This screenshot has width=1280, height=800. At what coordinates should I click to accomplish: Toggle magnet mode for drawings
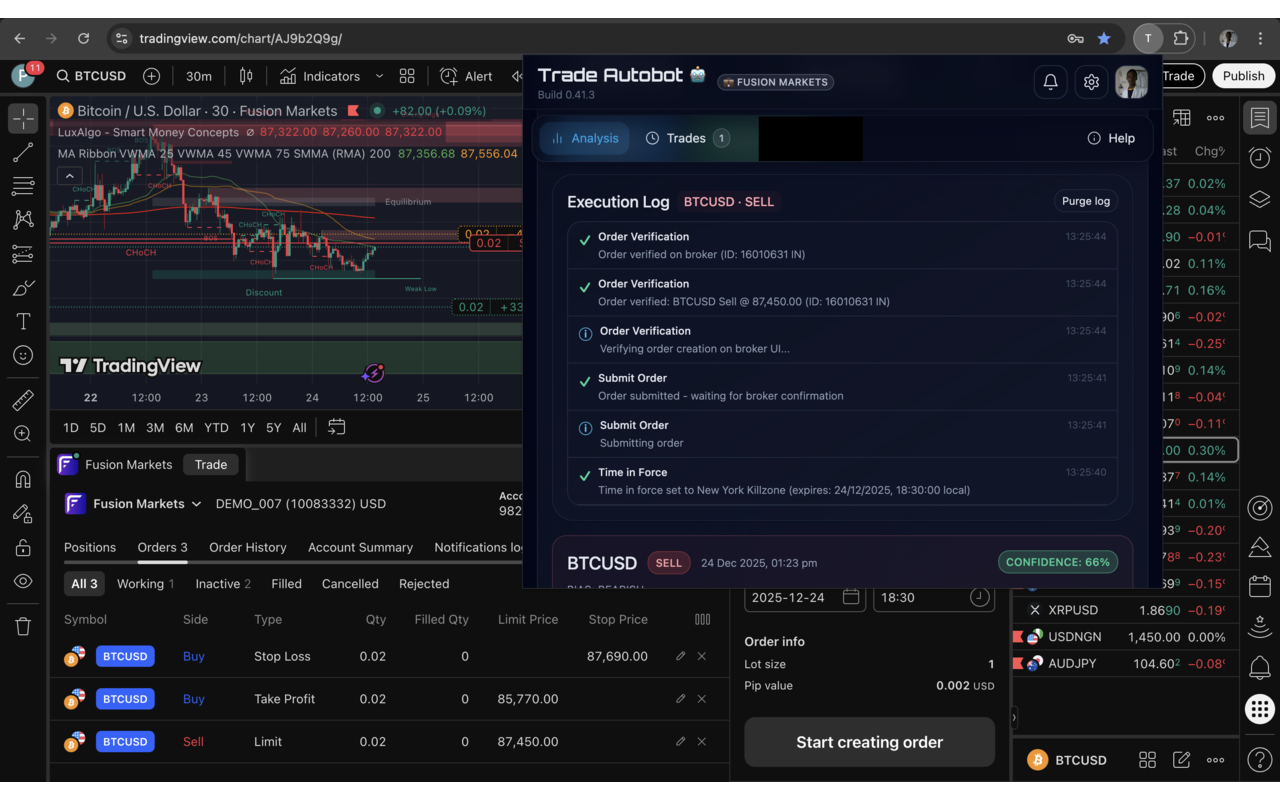click(x=23, y=479)
